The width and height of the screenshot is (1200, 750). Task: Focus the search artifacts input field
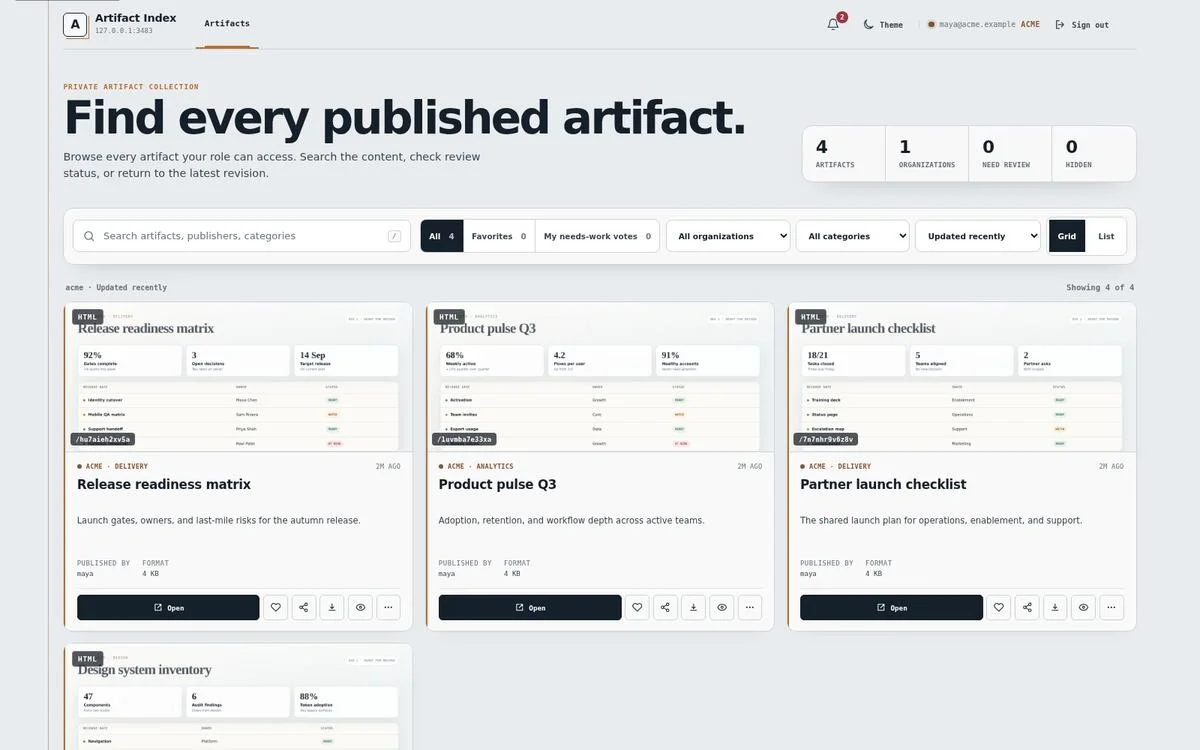(242, 236)
